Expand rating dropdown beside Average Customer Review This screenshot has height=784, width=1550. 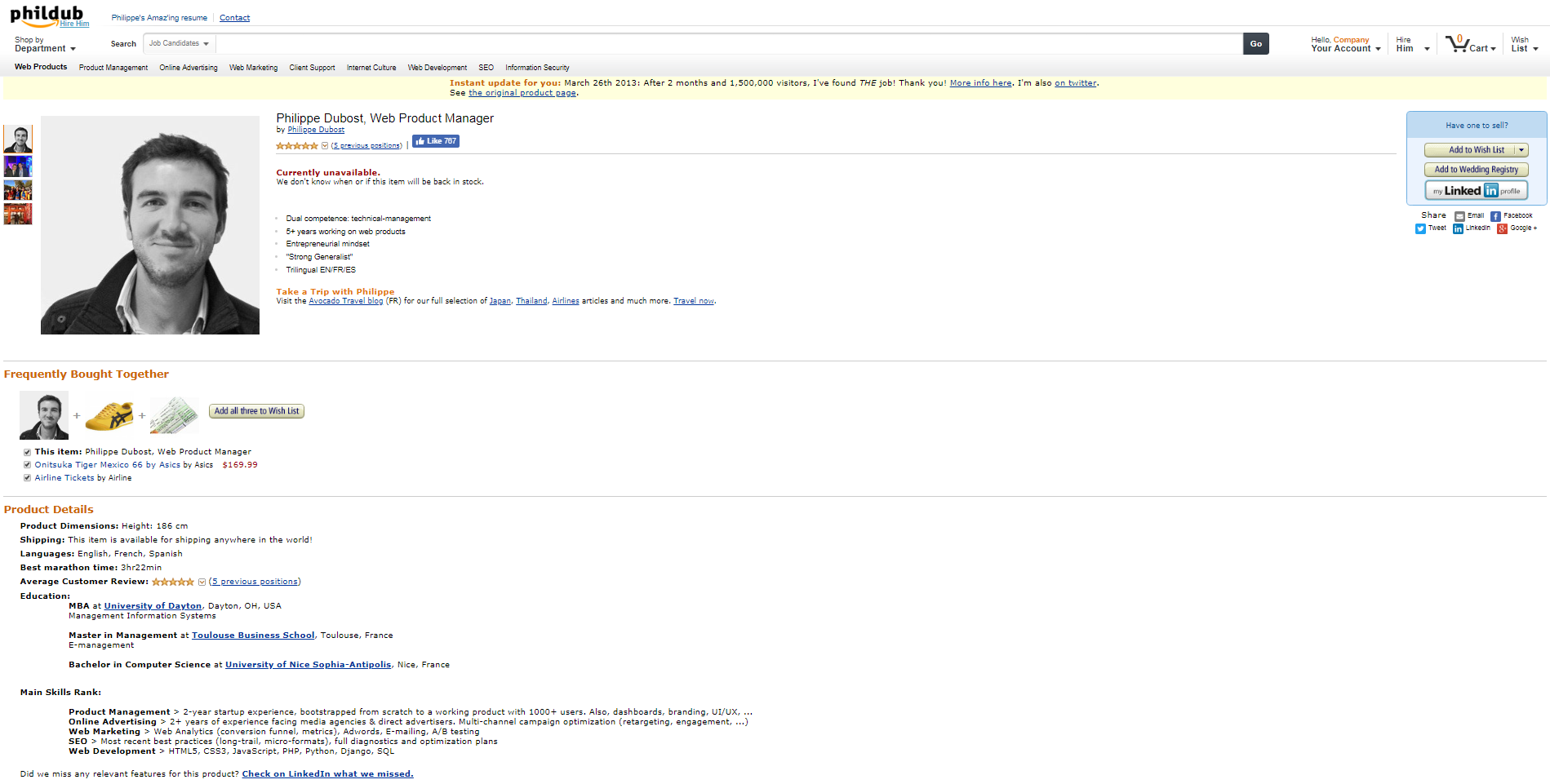pyautogui.click(x=202, y=582)
